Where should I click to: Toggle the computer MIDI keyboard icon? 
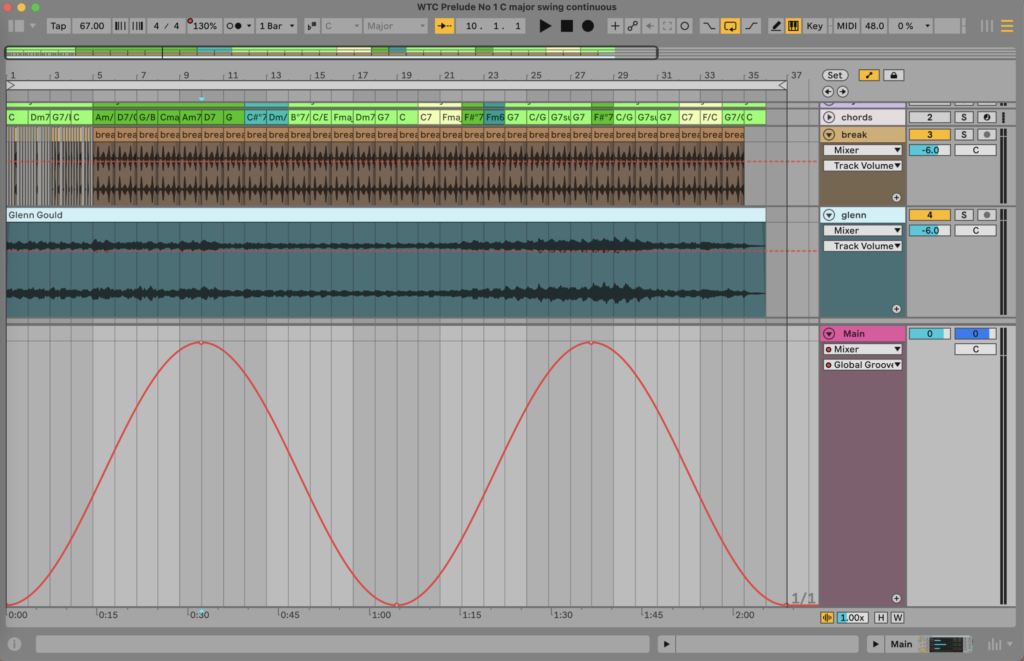[793, 26]
